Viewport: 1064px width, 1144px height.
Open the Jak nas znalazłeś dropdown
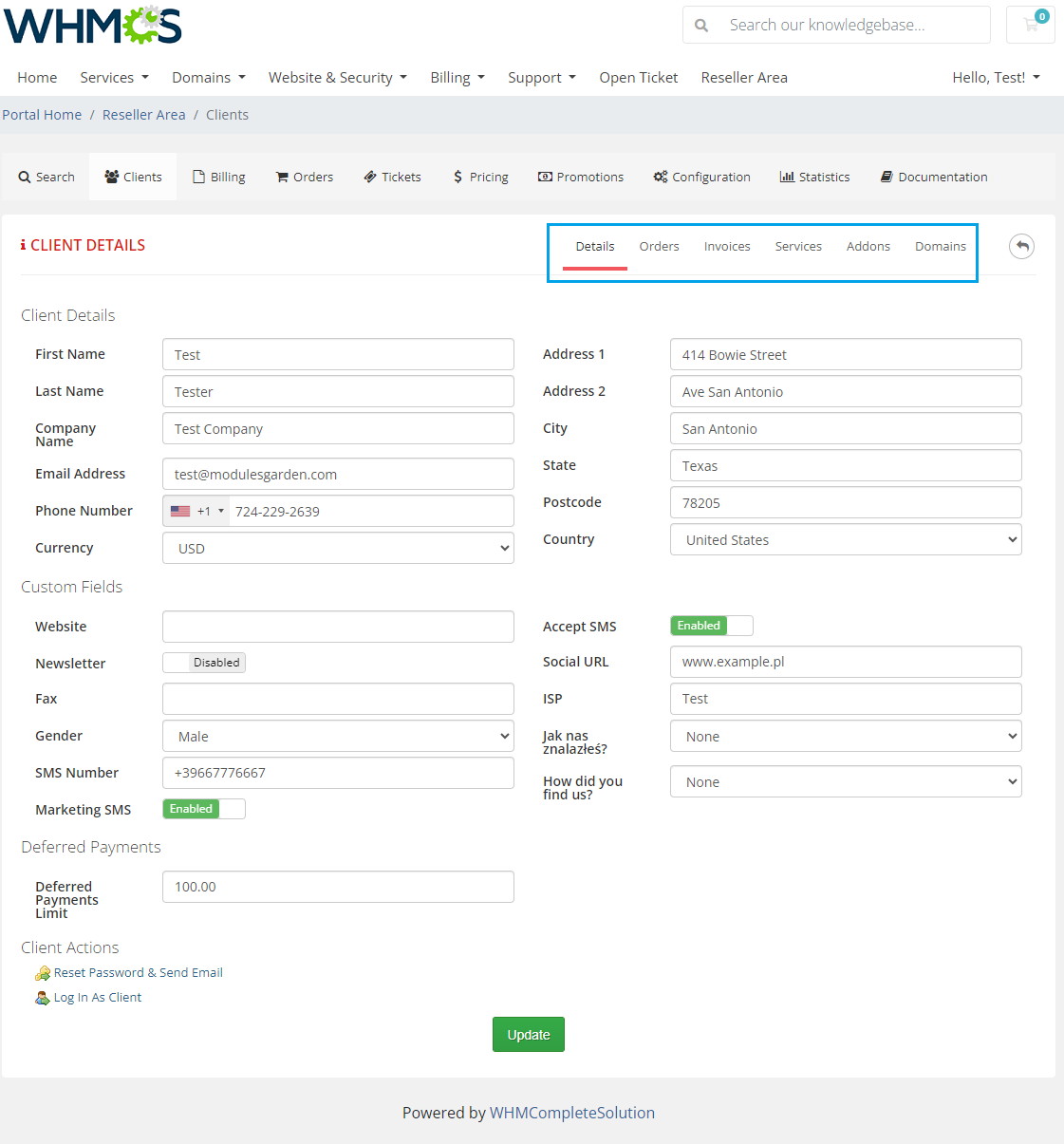[x=846, y=736]
